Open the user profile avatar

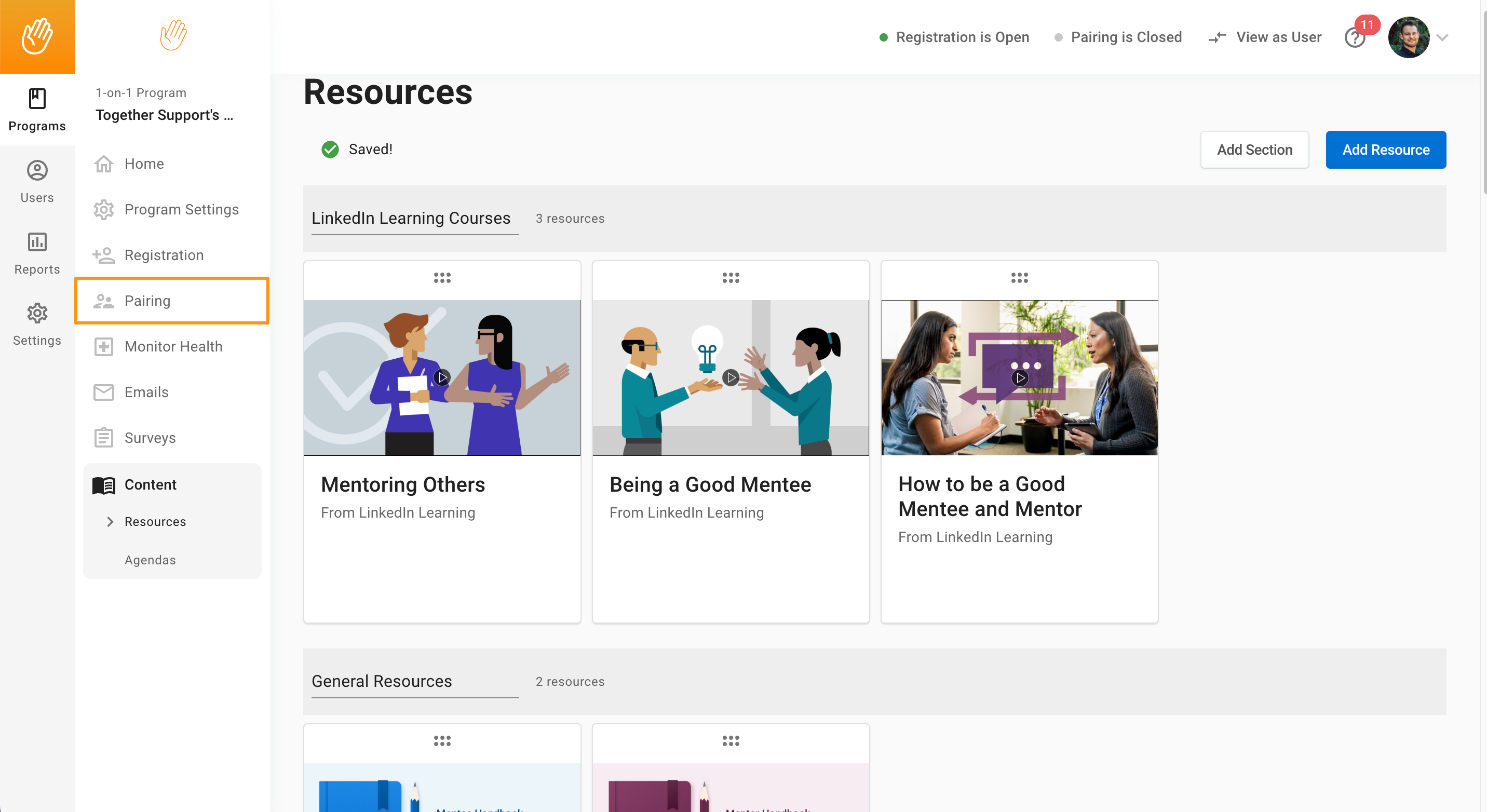[x=1409, y=37]
